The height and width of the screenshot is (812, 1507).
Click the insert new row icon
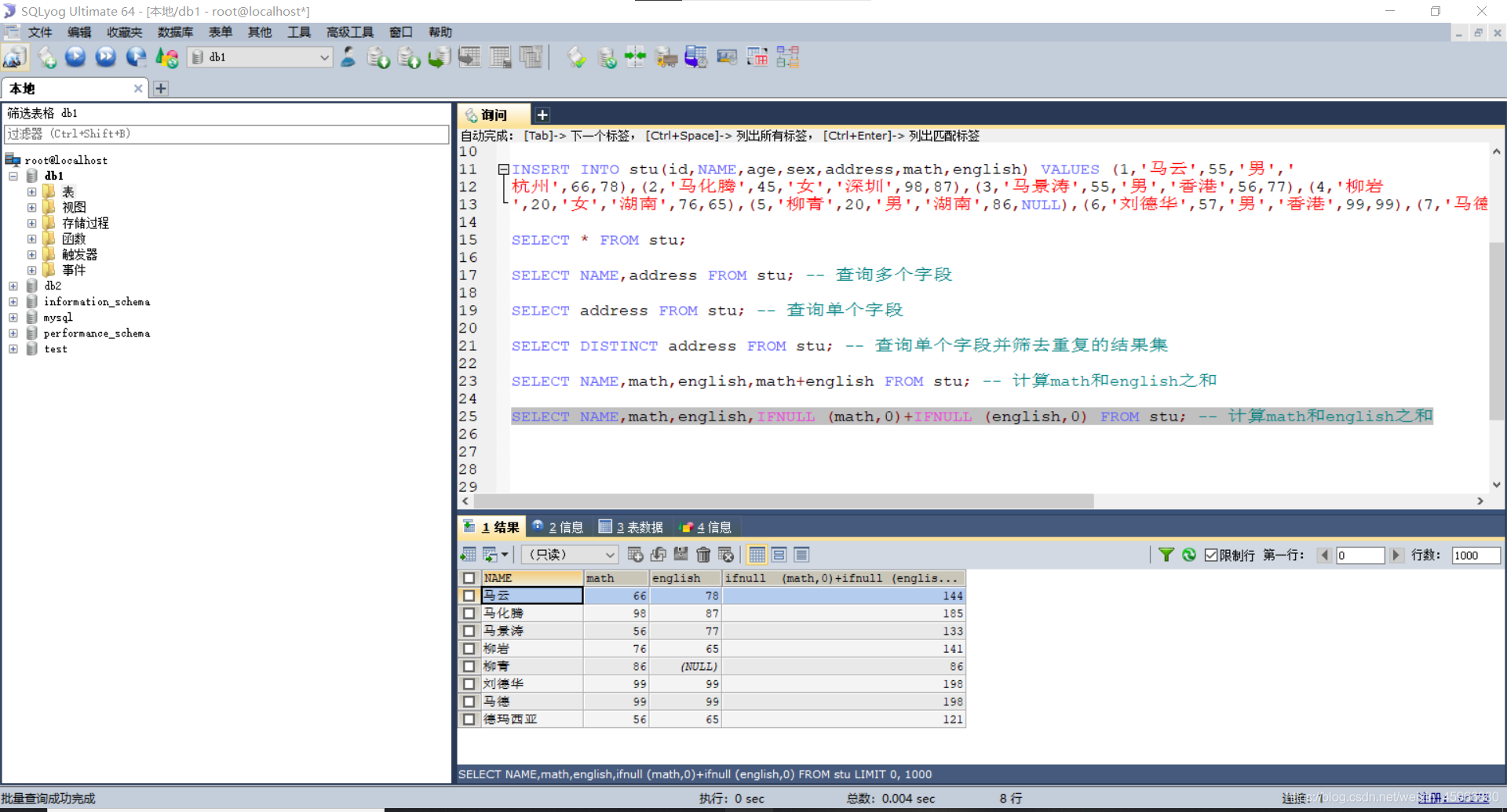(635, 555)
